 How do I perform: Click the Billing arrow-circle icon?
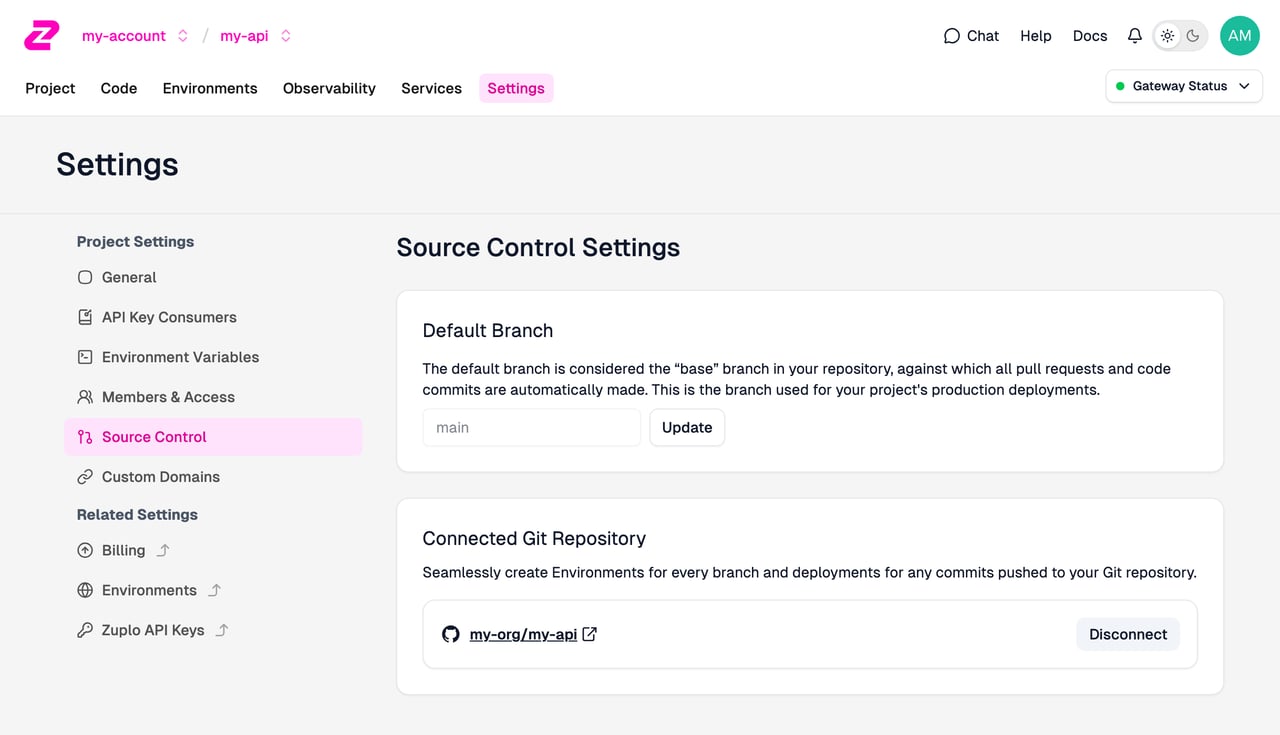point(85,550)
